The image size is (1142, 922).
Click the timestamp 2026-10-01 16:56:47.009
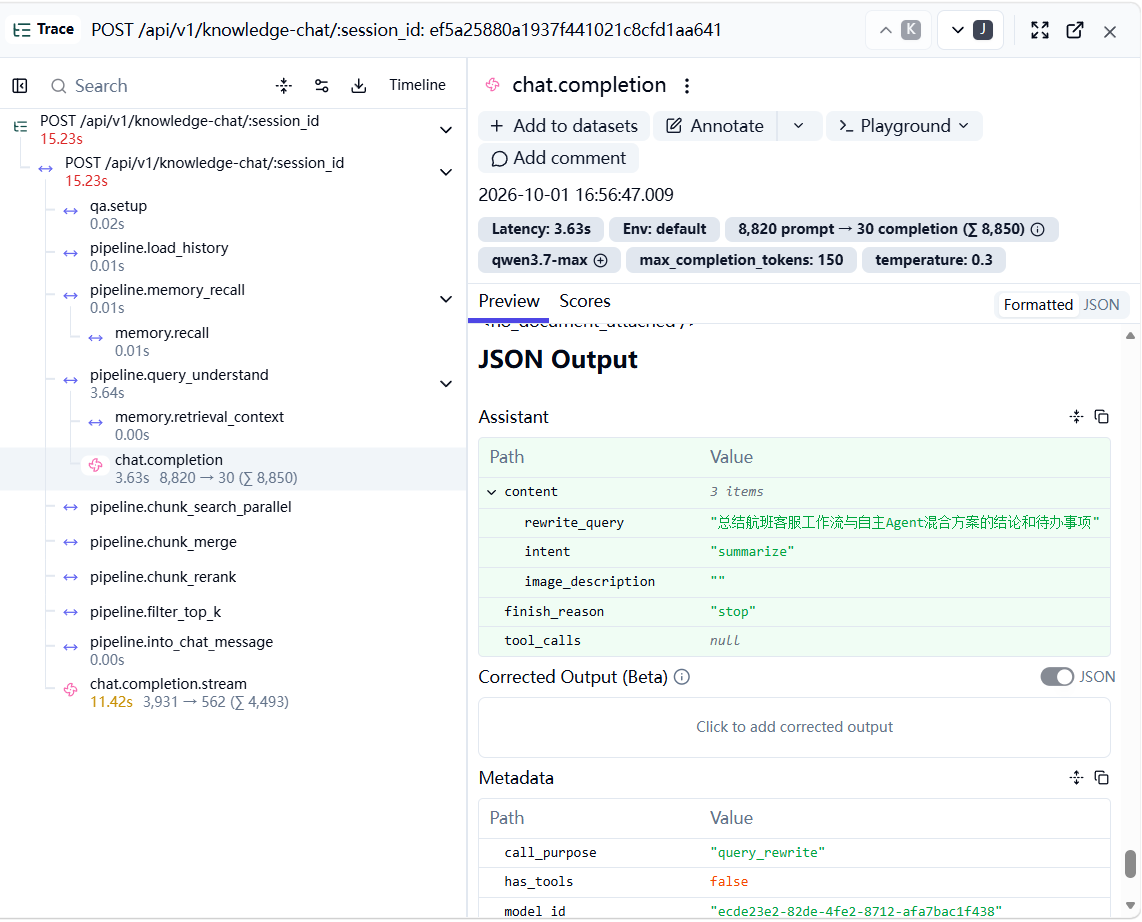(x=576, y=195)
